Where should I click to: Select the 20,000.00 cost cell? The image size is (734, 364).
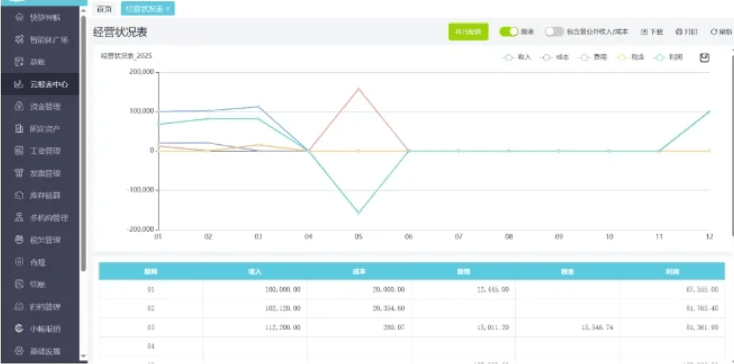click(x=360, y=290)
